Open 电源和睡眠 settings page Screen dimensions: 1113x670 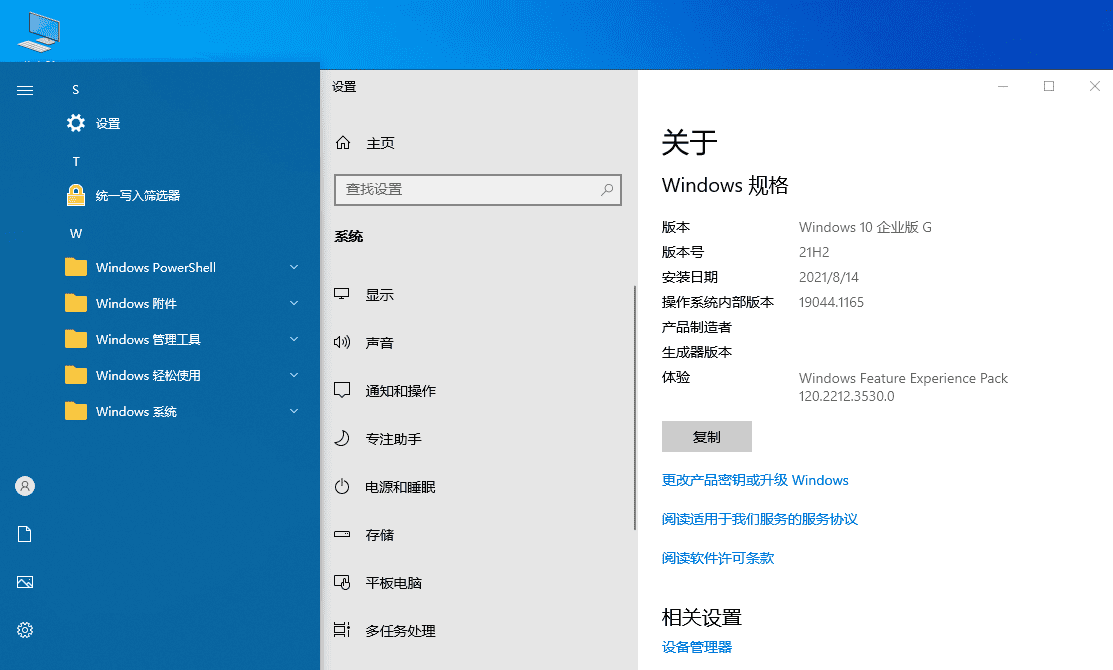click(x=400, y=487)
